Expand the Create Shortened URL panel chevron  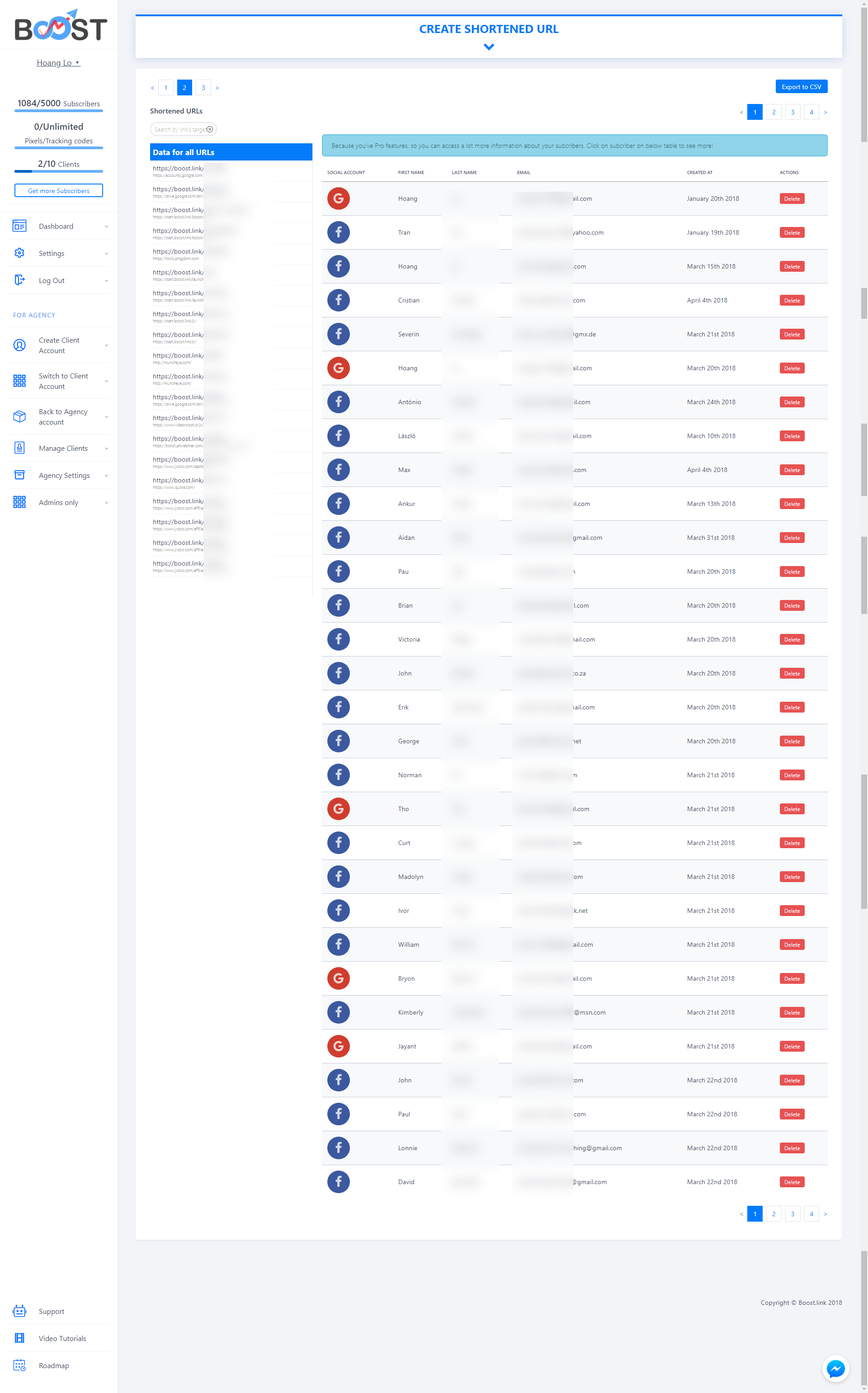point(489,47)
